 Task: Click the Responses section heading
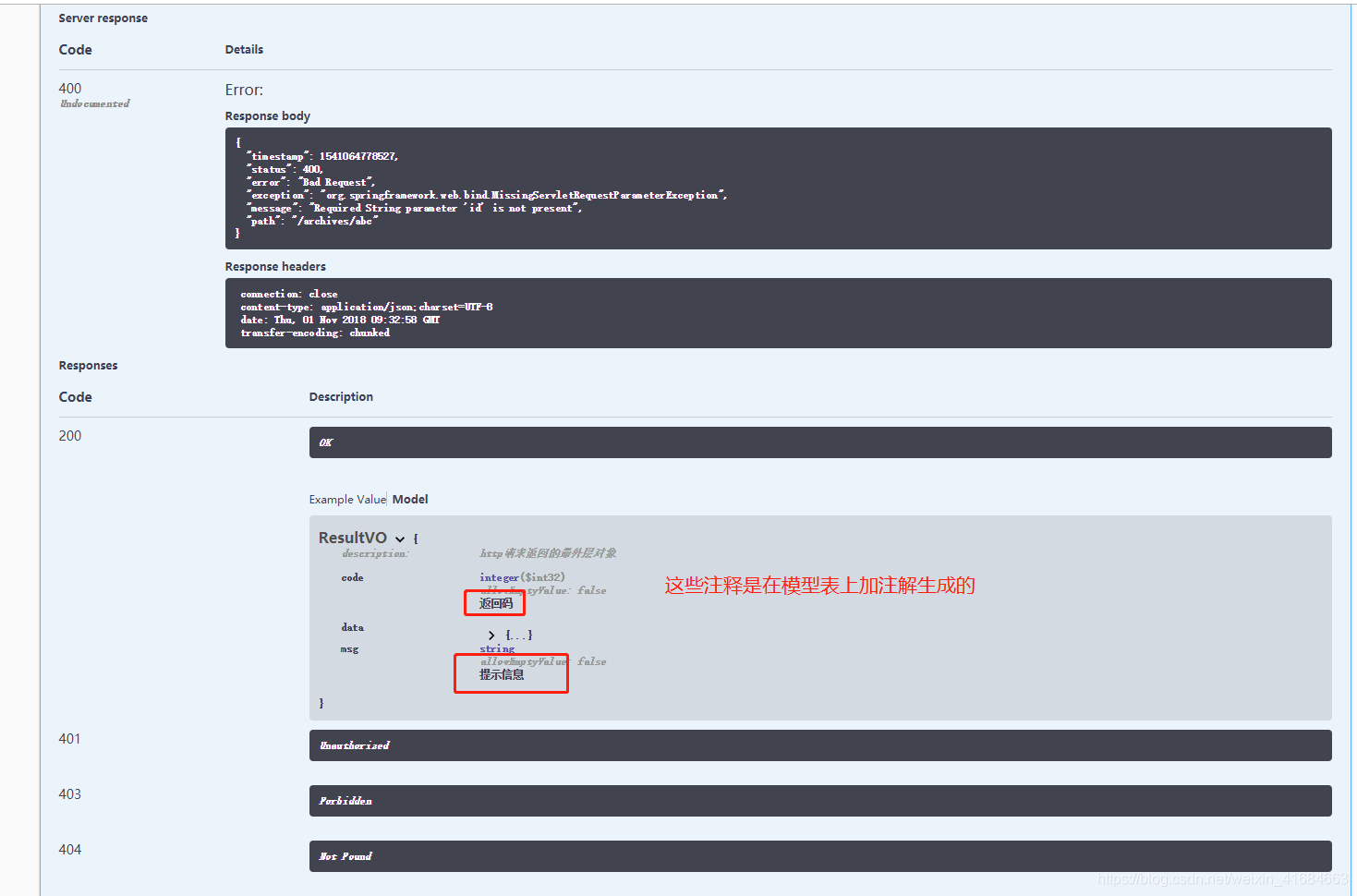[x=89, y=366]
